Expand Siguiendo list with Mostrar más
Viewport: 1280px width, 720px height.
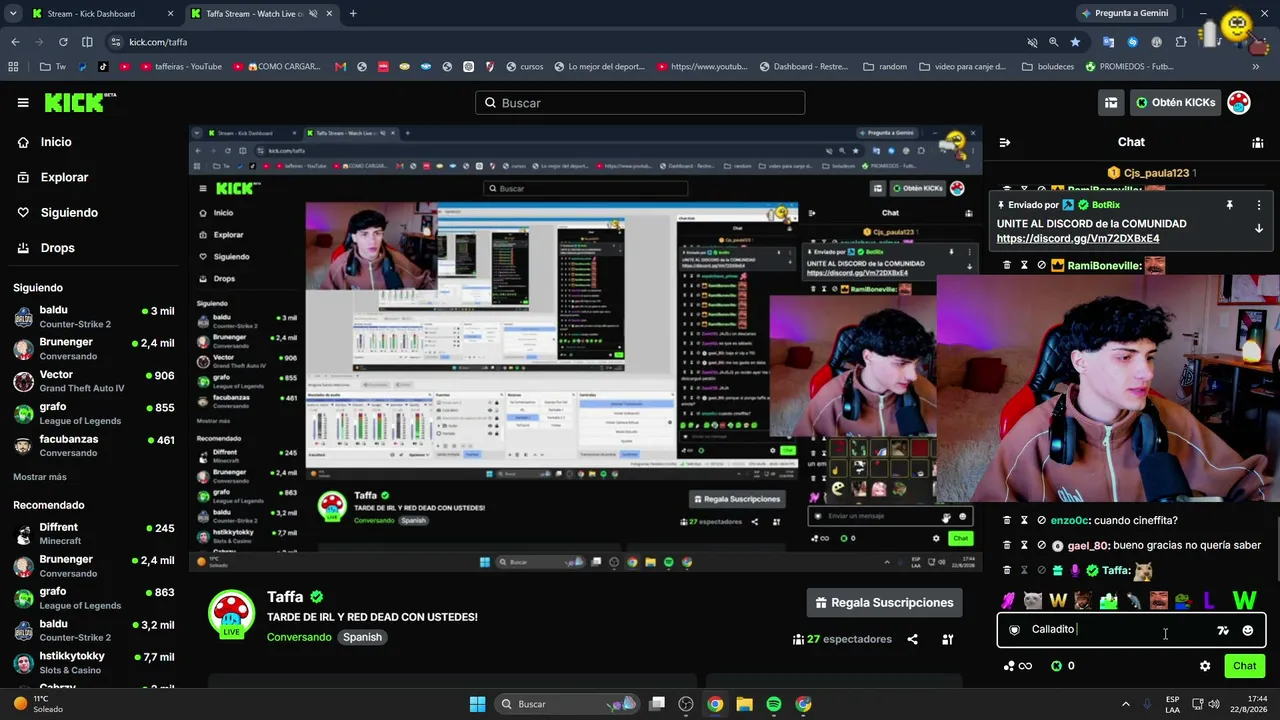point(40,477)
